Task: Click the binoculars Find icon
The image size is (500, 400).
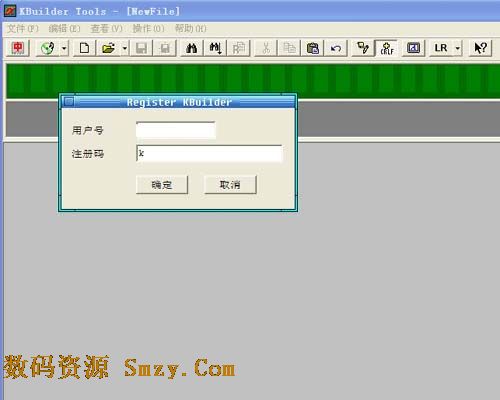Action: (x=192, y=48)
